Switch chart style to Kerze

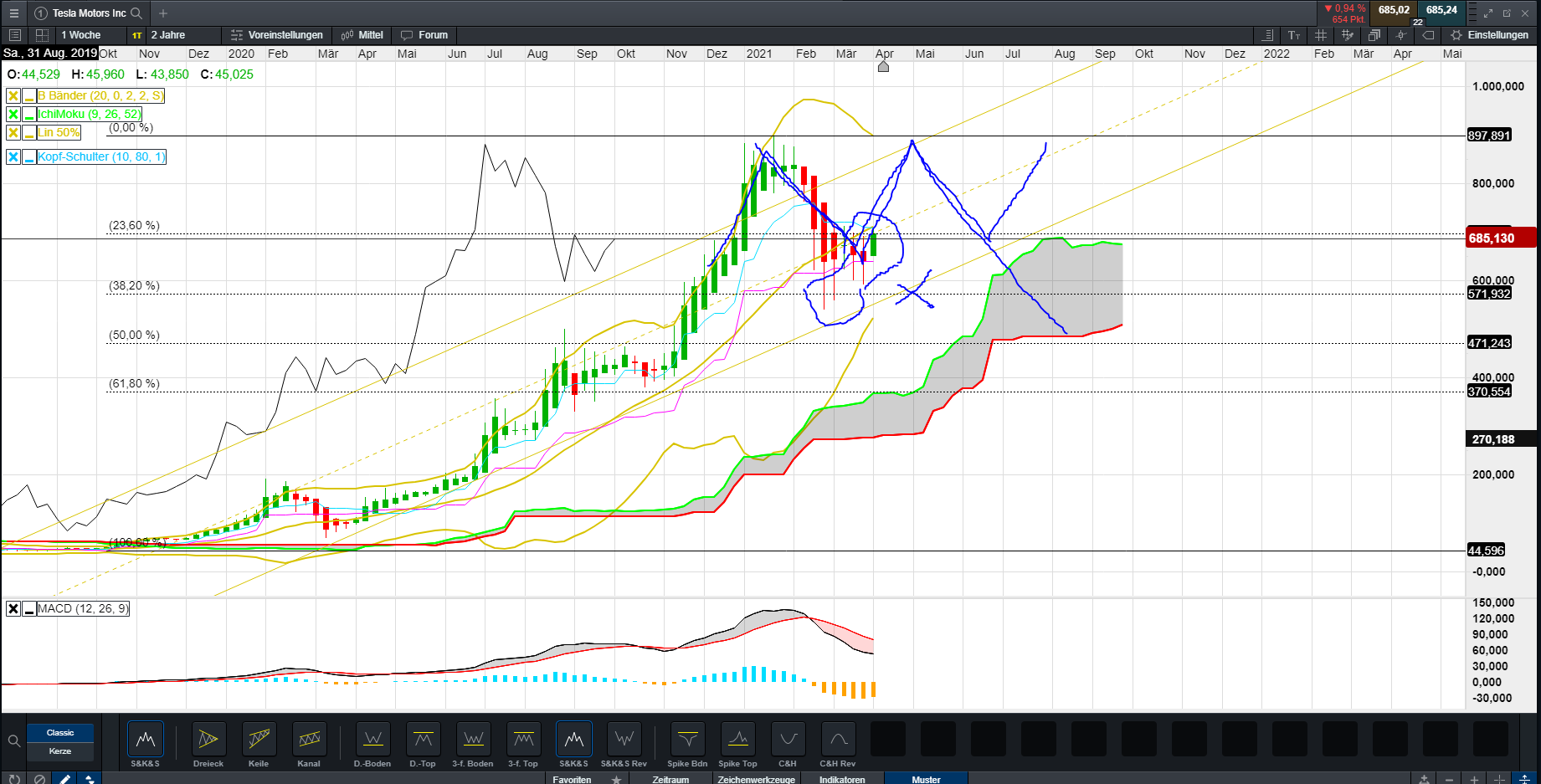[60, 751]
